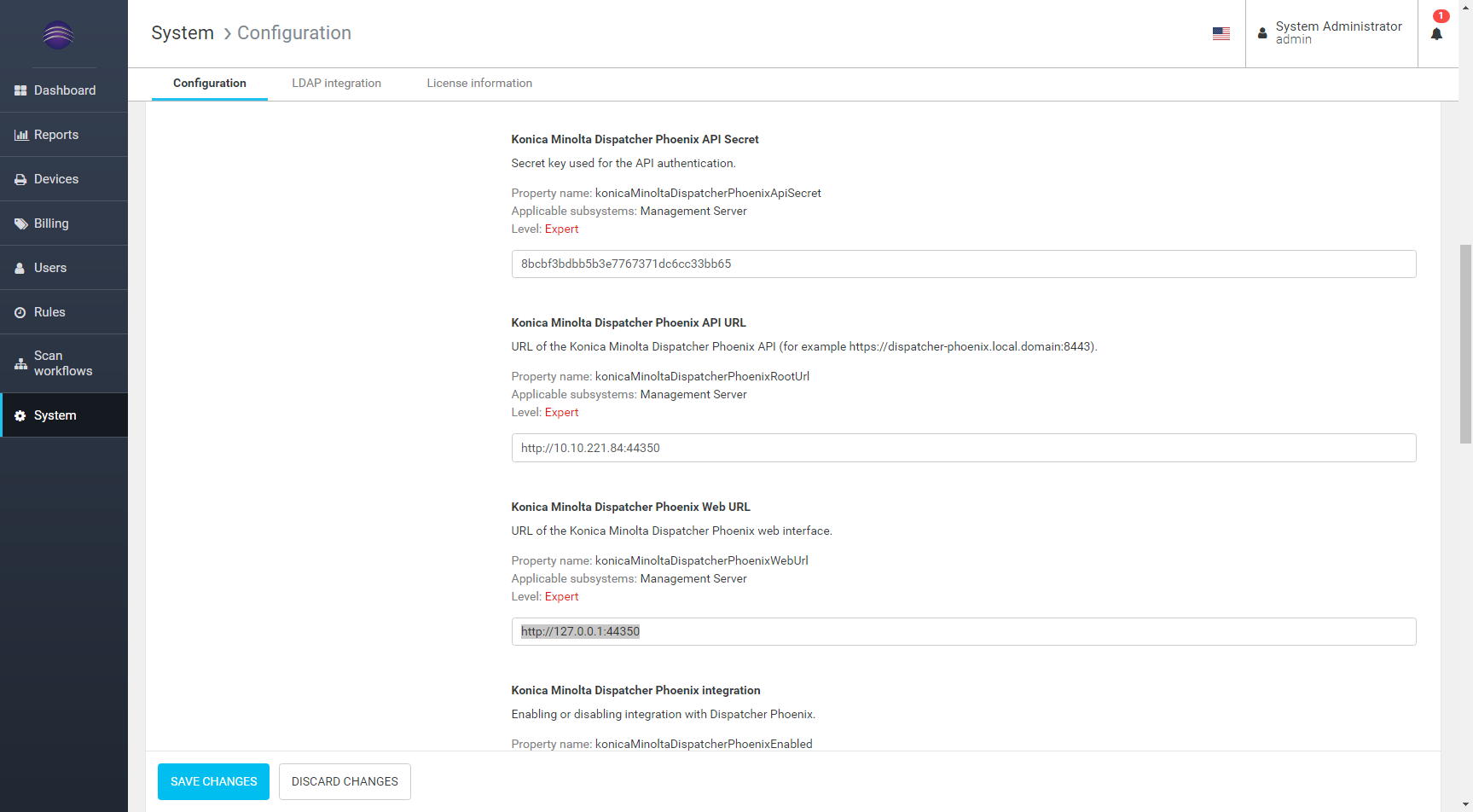1473x812 pixels.
Task: Change language with the US flag
Action: pos(1221,33)
